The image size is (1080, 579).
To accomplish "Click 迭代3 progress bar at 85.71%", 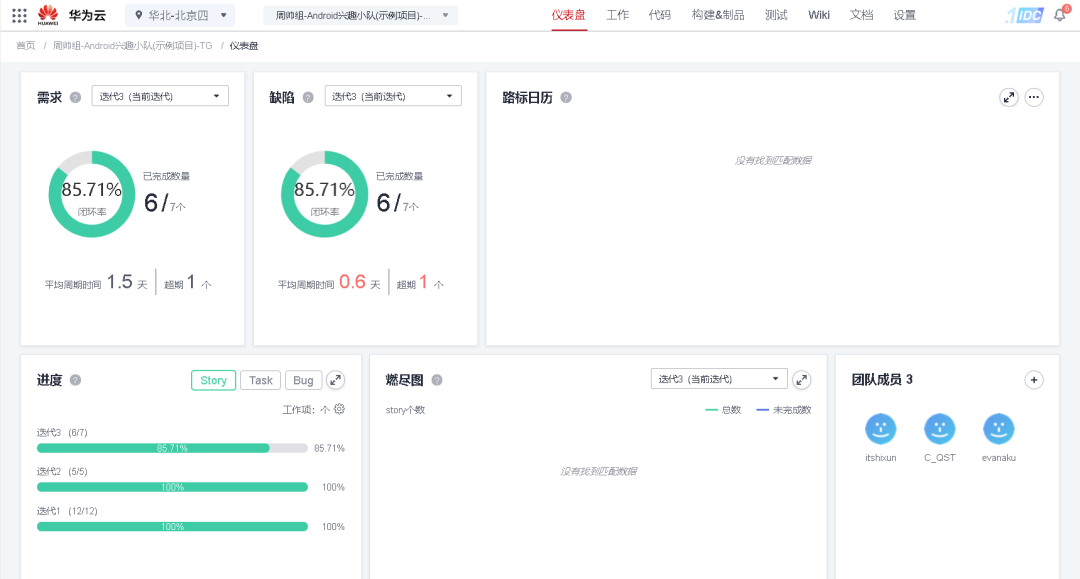I will point(172,448).
